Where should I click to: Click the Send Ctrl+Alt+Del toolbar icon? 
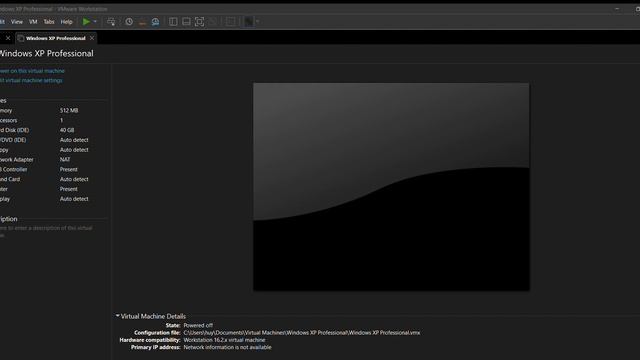tap(111, 22)
